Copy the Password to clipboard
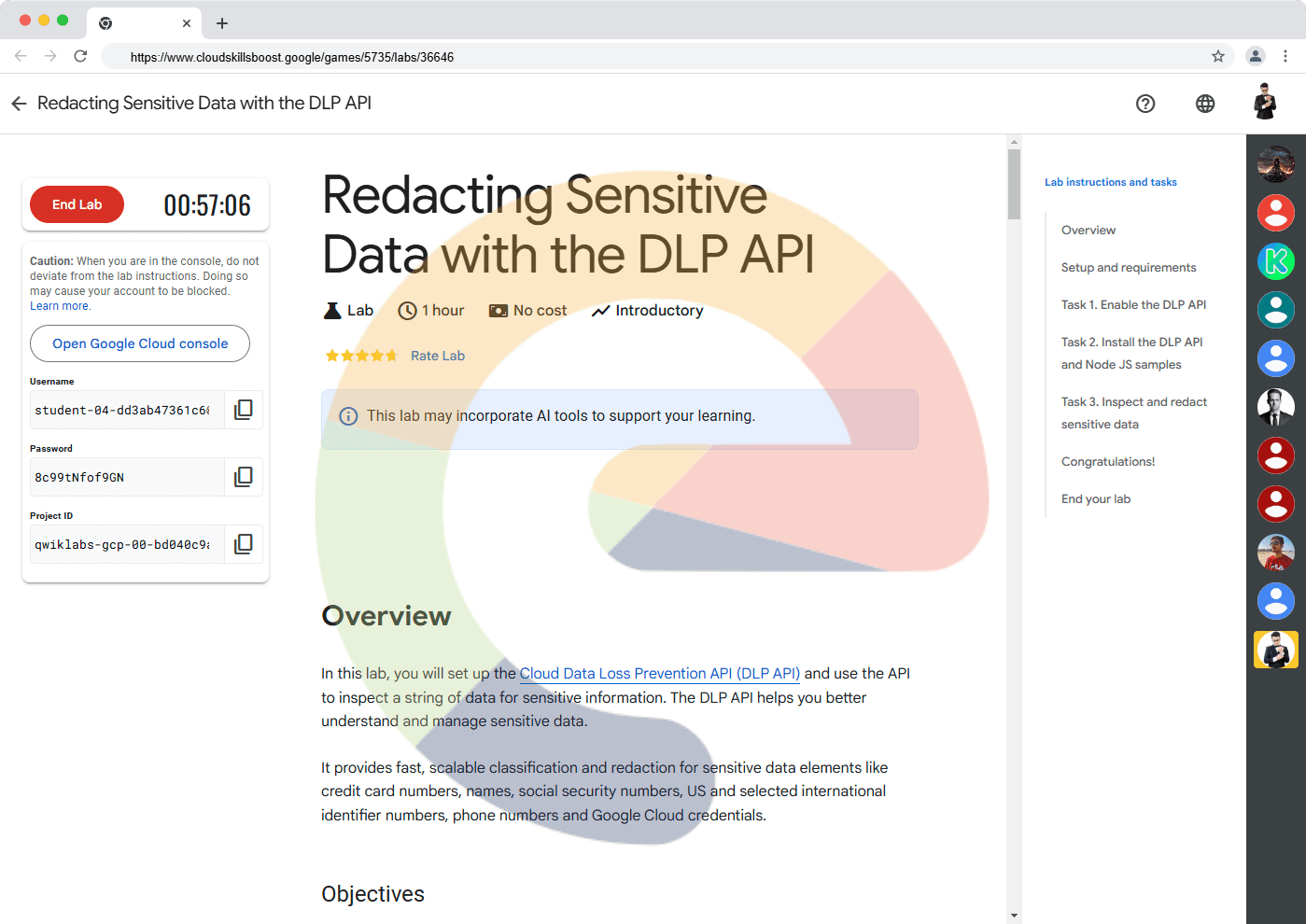 (x=243, y=477)
